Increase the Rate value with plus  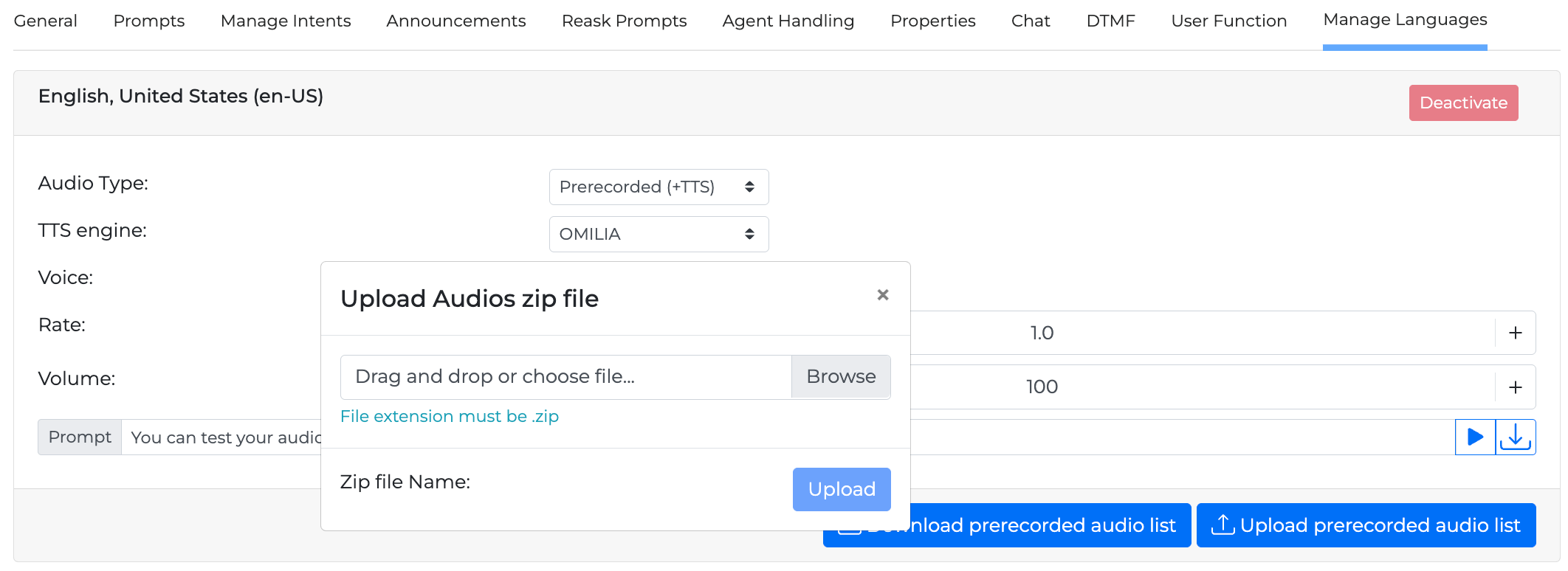[x=1516, y=333]
